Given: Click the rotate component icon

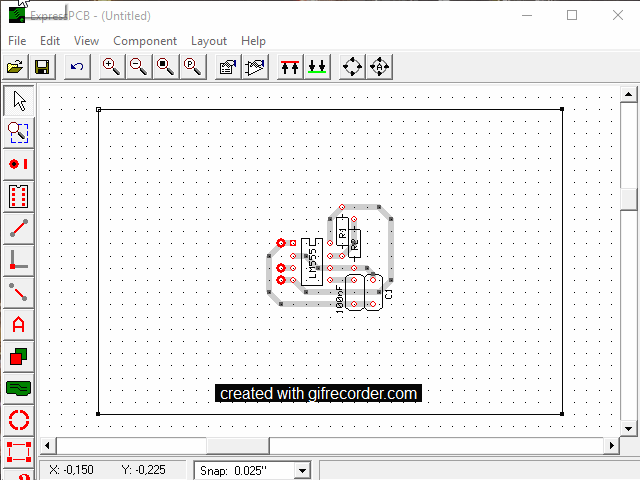Looking at the screenshot, I should coord(352,67).
